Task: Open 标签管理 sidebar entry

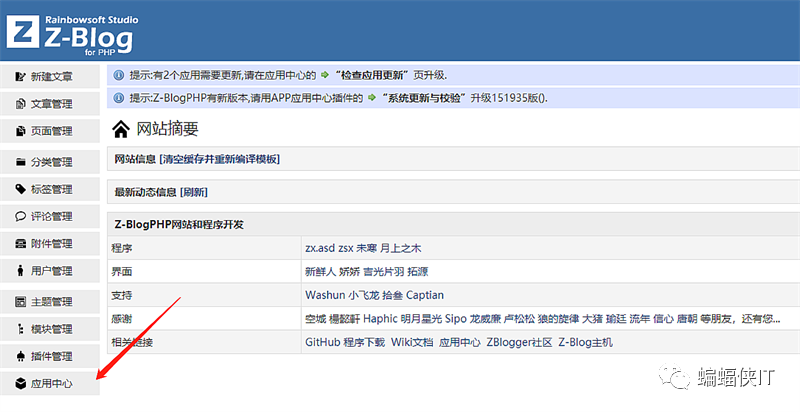Action: coord(50,189)
